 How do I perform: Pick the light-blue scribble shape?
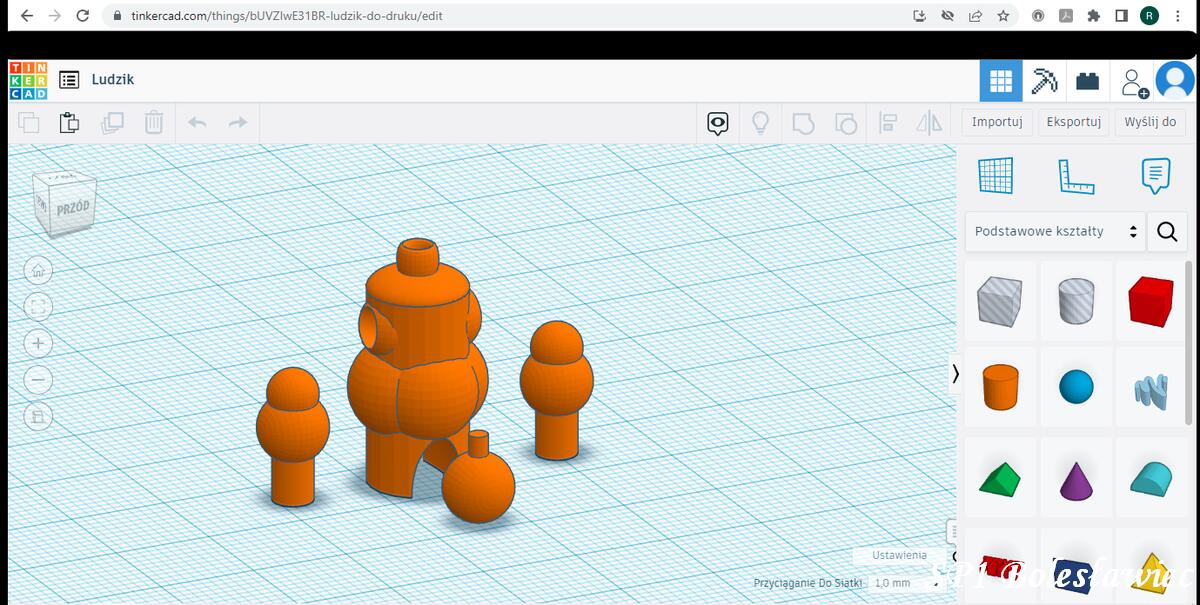click(x=1151, y=389)
